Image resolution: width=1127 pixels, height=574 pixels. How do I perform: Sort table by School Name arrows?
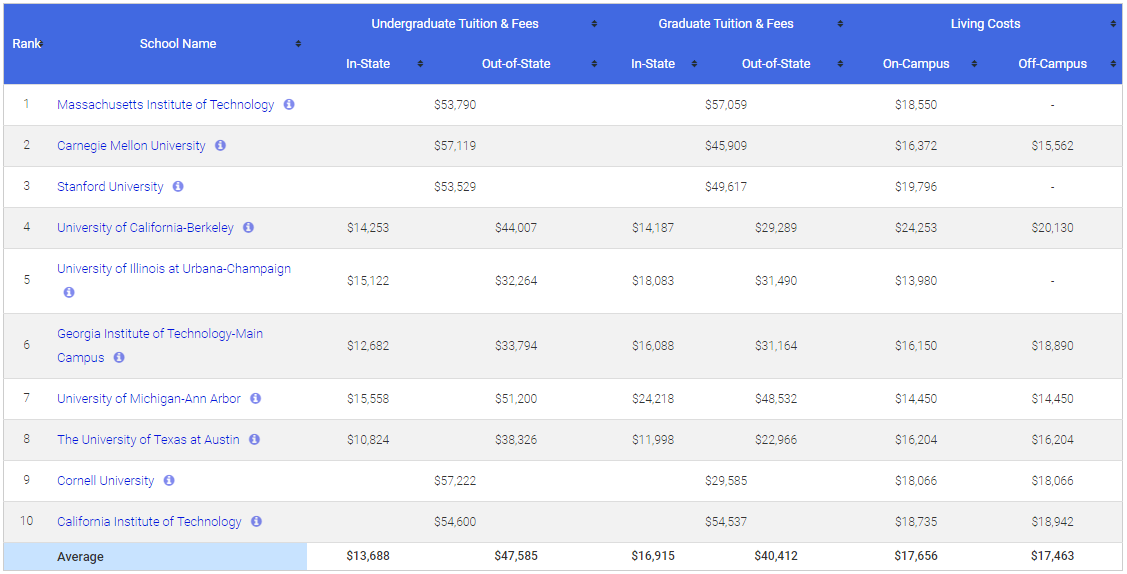click(298, 44)
